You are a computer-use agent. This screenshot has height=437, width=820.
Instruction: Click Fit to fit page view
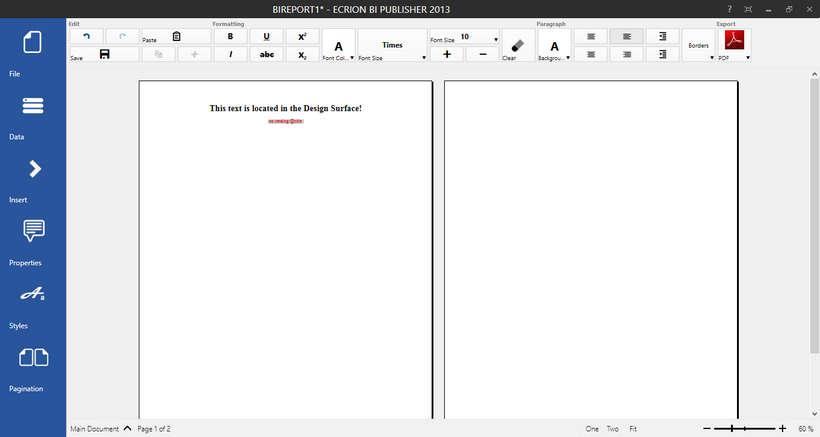[633, 428]
